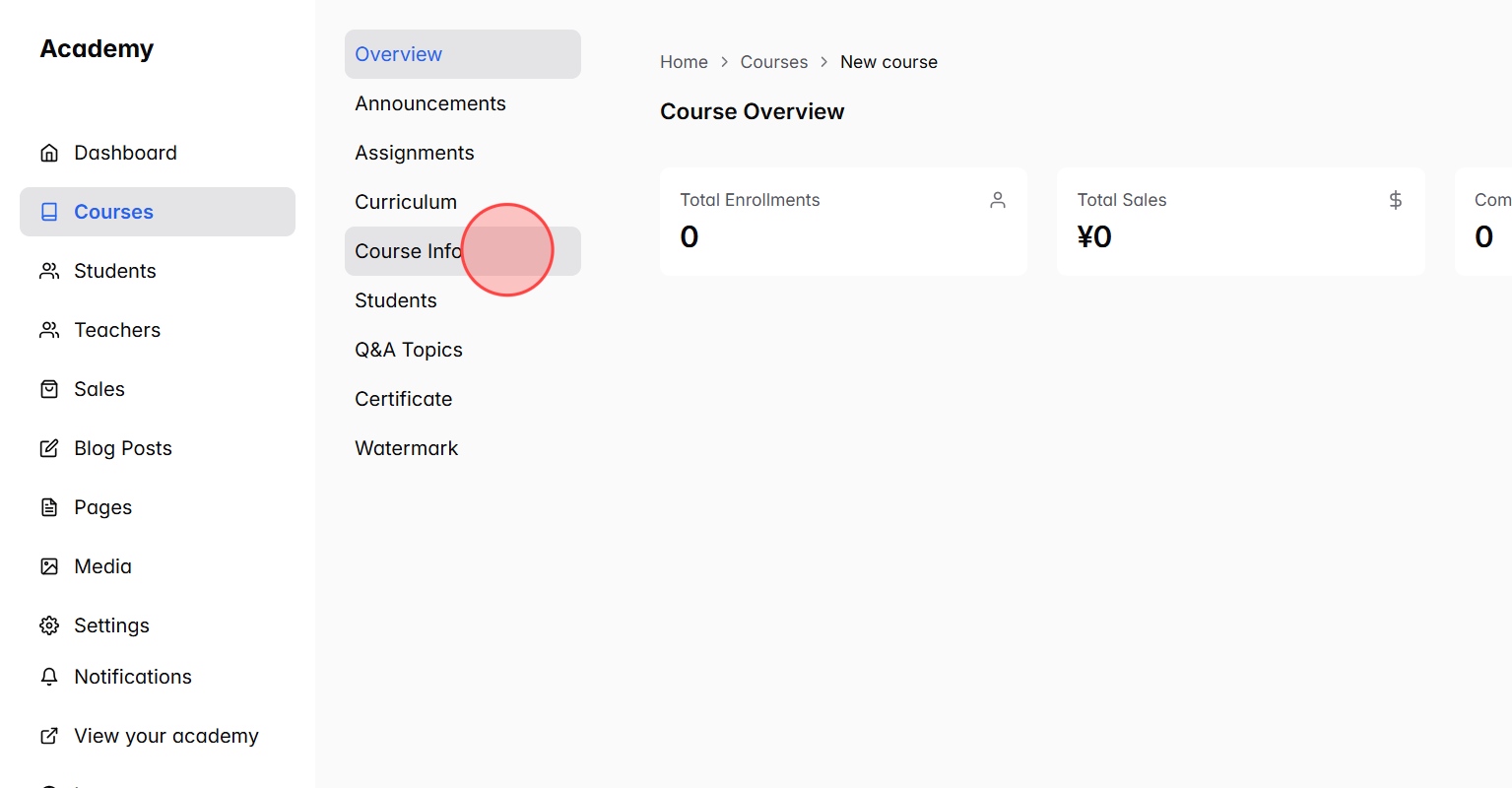This screenshot has width=1512, height=788.
Task: Click the Settings gear icon
Action: tap(49, 624)
